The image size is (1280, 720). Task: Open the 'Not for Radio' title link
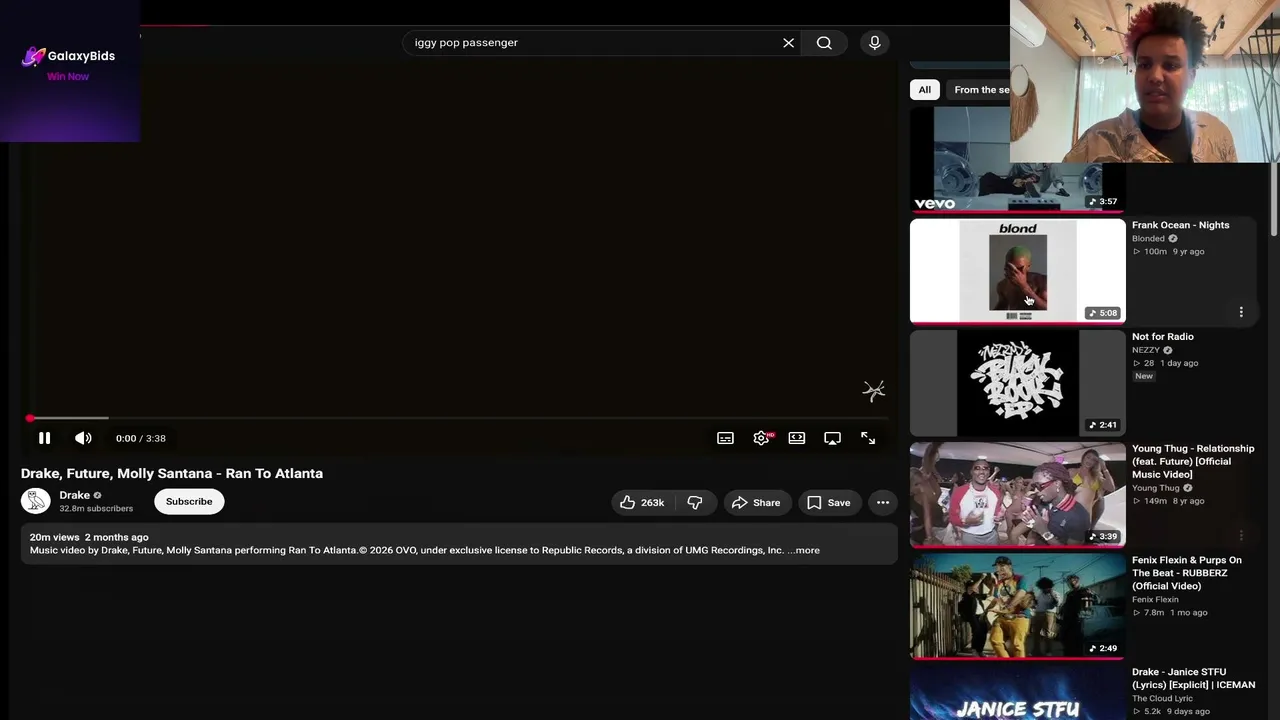(x=1162, y=337)
